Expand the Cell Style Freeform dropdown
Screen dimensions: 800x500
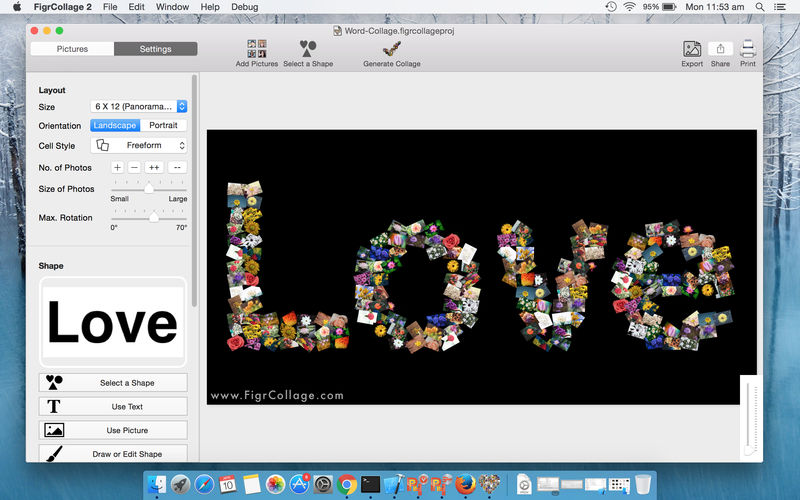coord(139,145)
